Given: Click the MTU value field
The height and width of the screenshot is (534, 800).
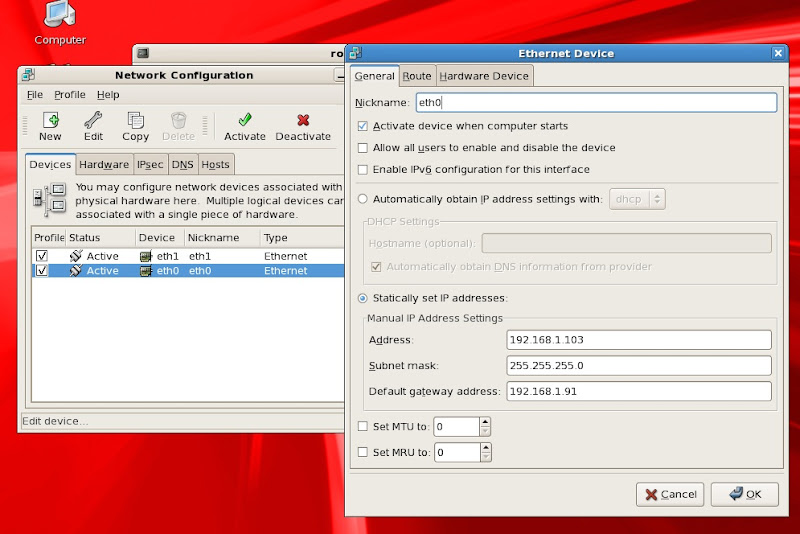Looking at the screenshot, I should pos(457,426).
